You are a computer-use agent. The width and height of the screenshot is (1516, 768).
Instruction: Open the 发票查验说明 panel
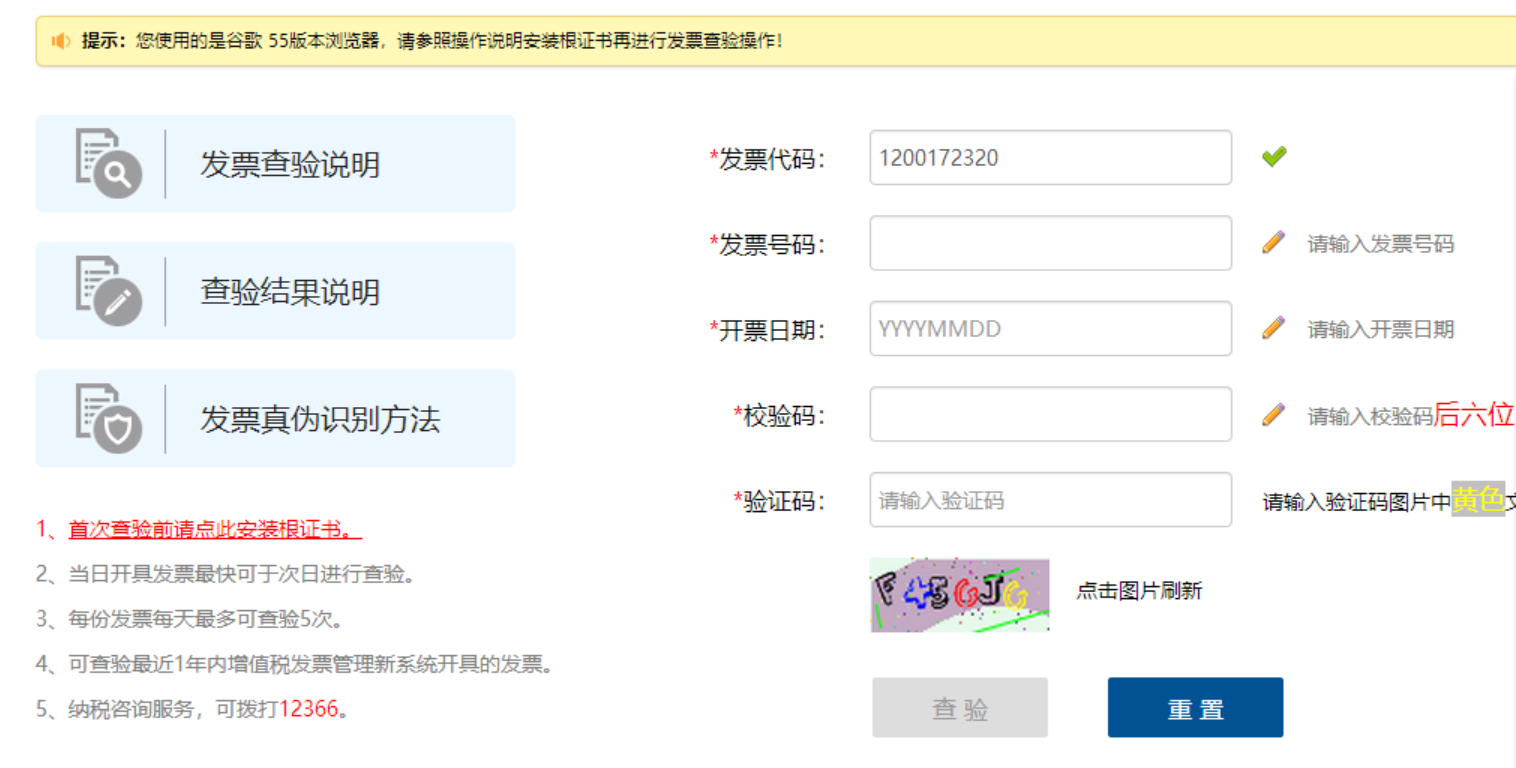tap(289, 164)
